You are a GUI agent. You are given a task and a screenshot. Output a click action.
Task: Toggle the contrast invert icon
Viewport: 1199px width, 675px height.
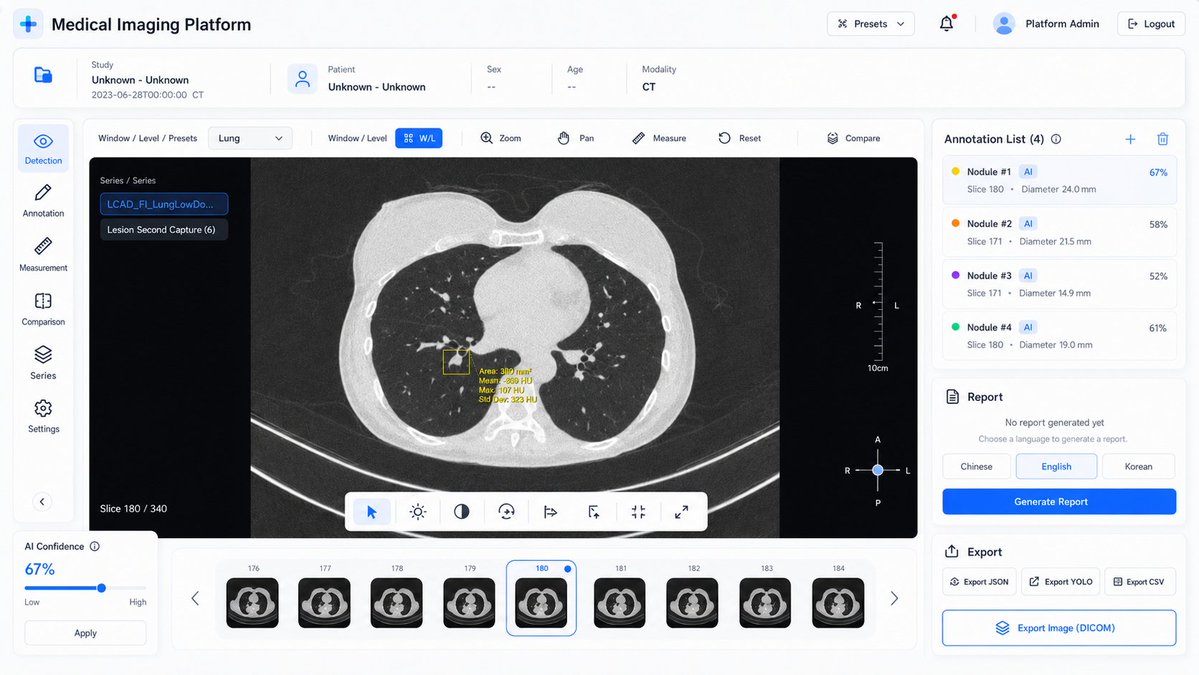tap(462, 512)
